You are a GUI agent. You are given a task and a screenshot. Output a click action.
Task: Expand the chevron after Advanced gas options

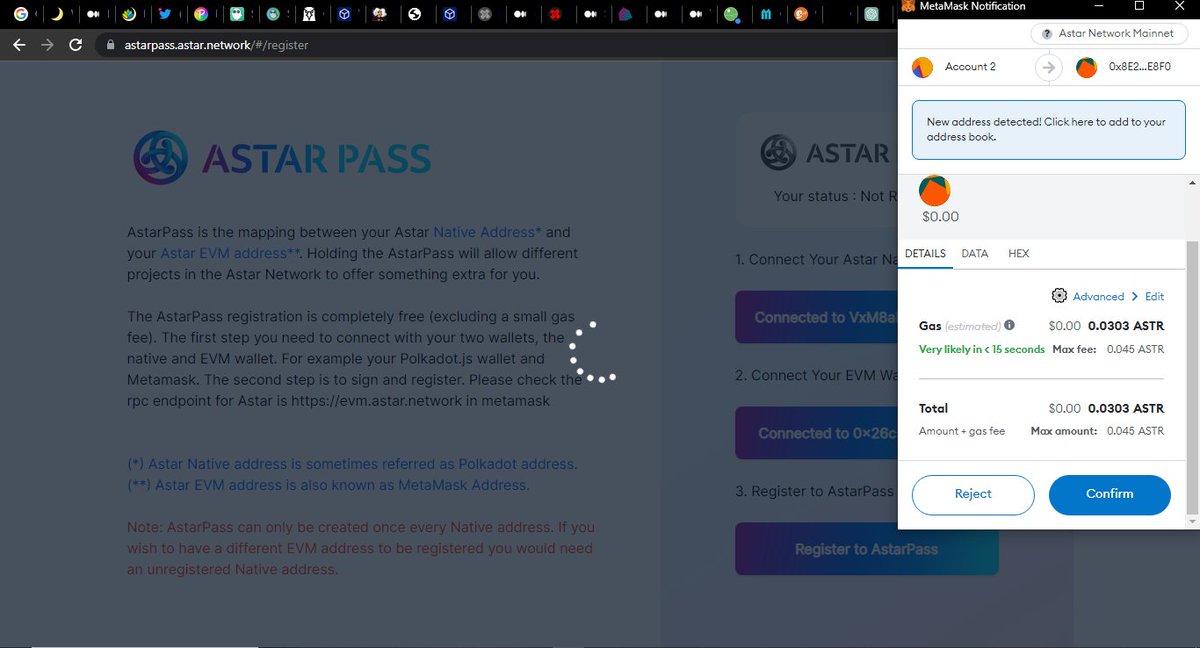coord(1135,297)
